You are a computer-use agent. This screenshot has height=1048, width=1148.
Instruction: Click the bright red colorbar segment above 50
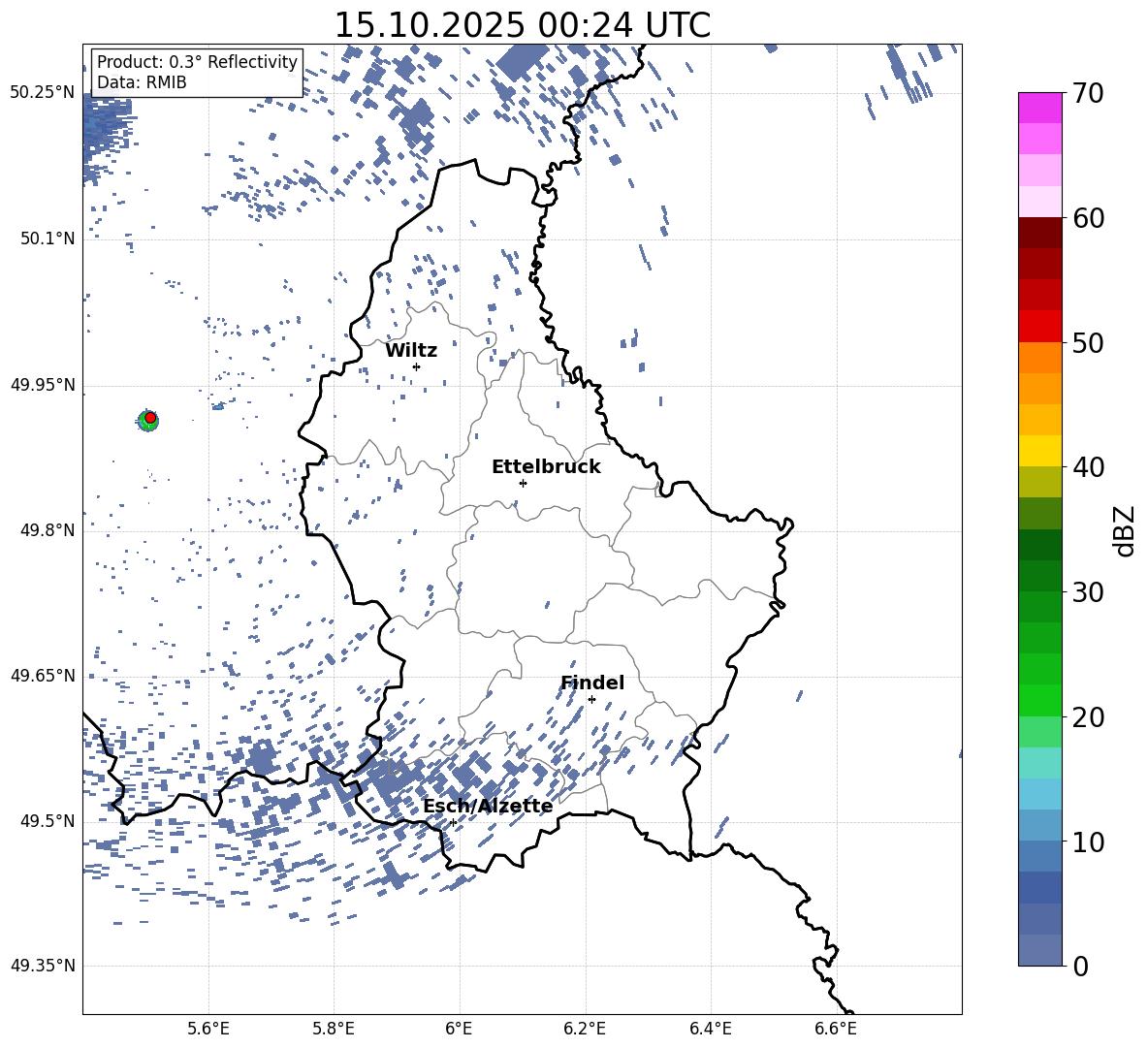pyautogui.click(x=1040, y=327)
